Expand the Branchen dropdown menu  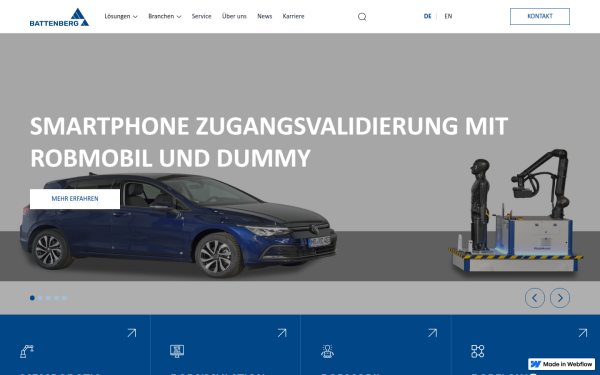[165, 16]
